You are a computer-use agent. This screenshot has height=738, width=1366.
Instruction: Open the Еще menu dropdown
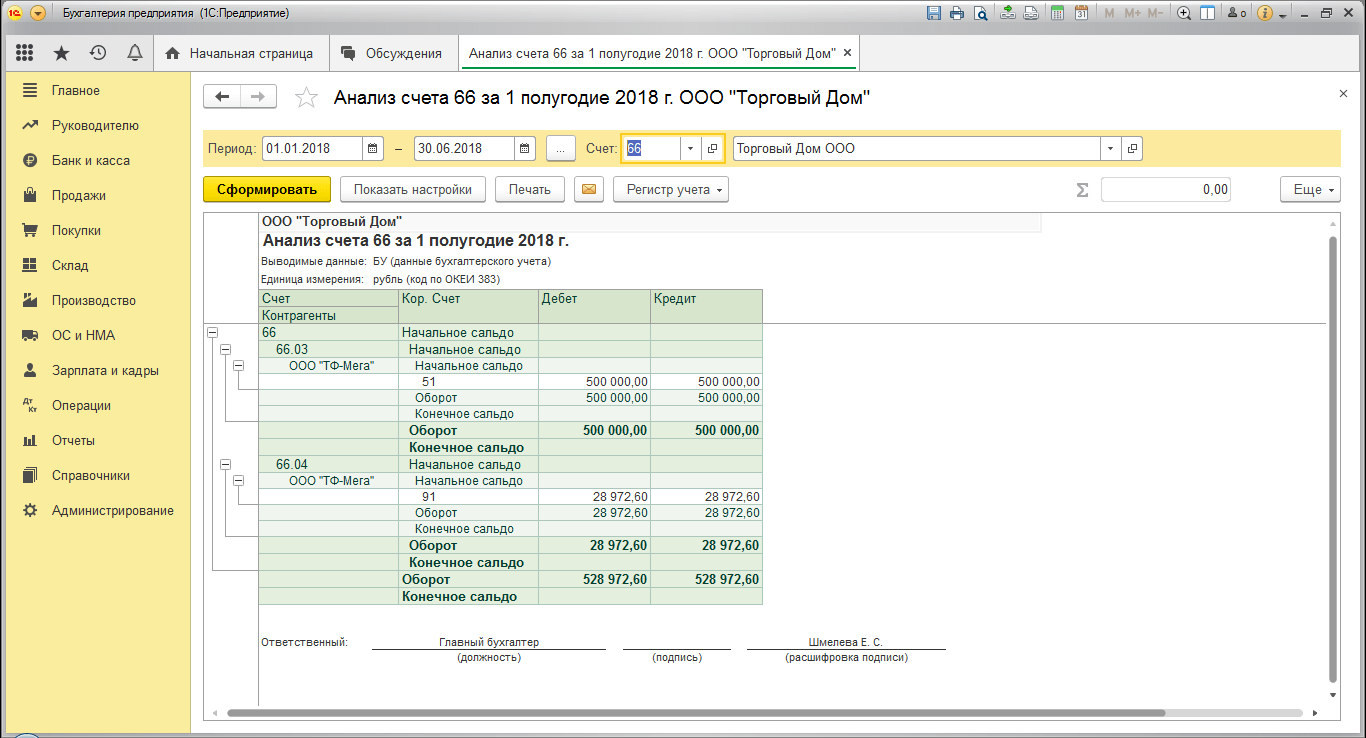coord(1310,189)
